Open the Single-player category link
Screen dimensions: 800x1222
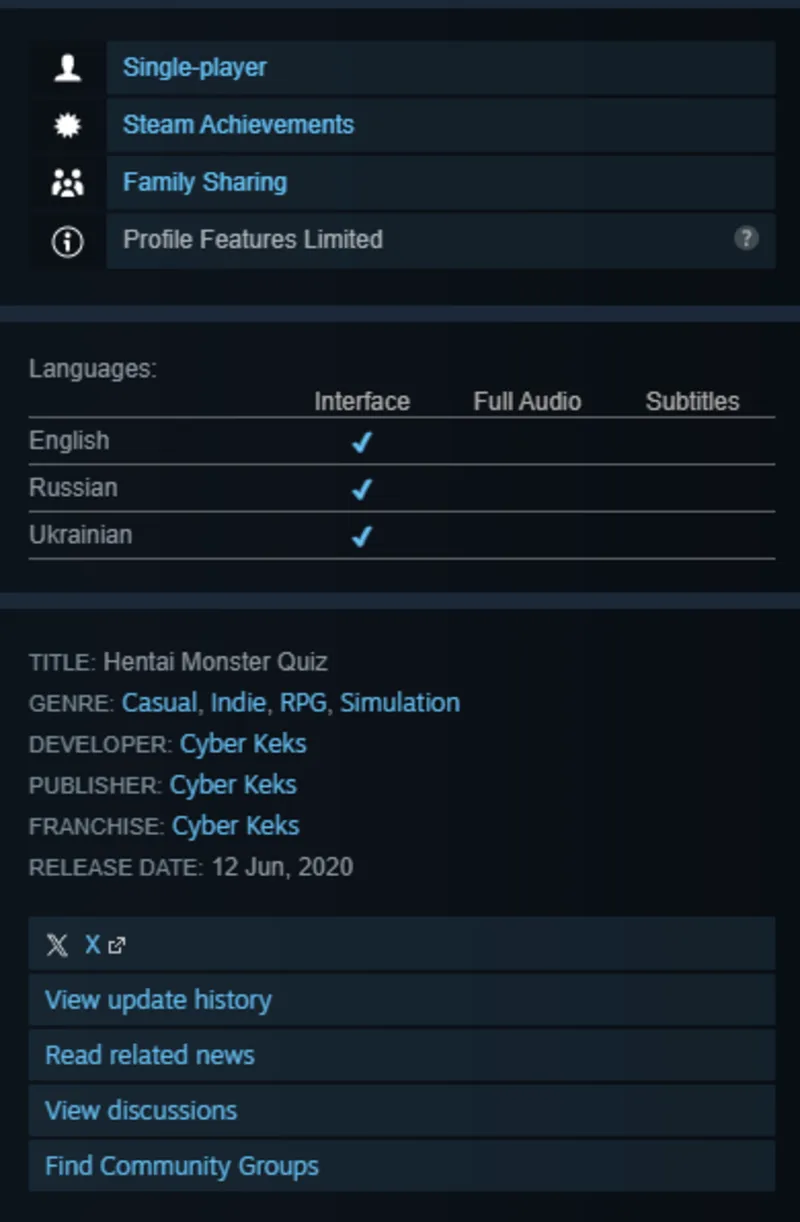point(194,68)
